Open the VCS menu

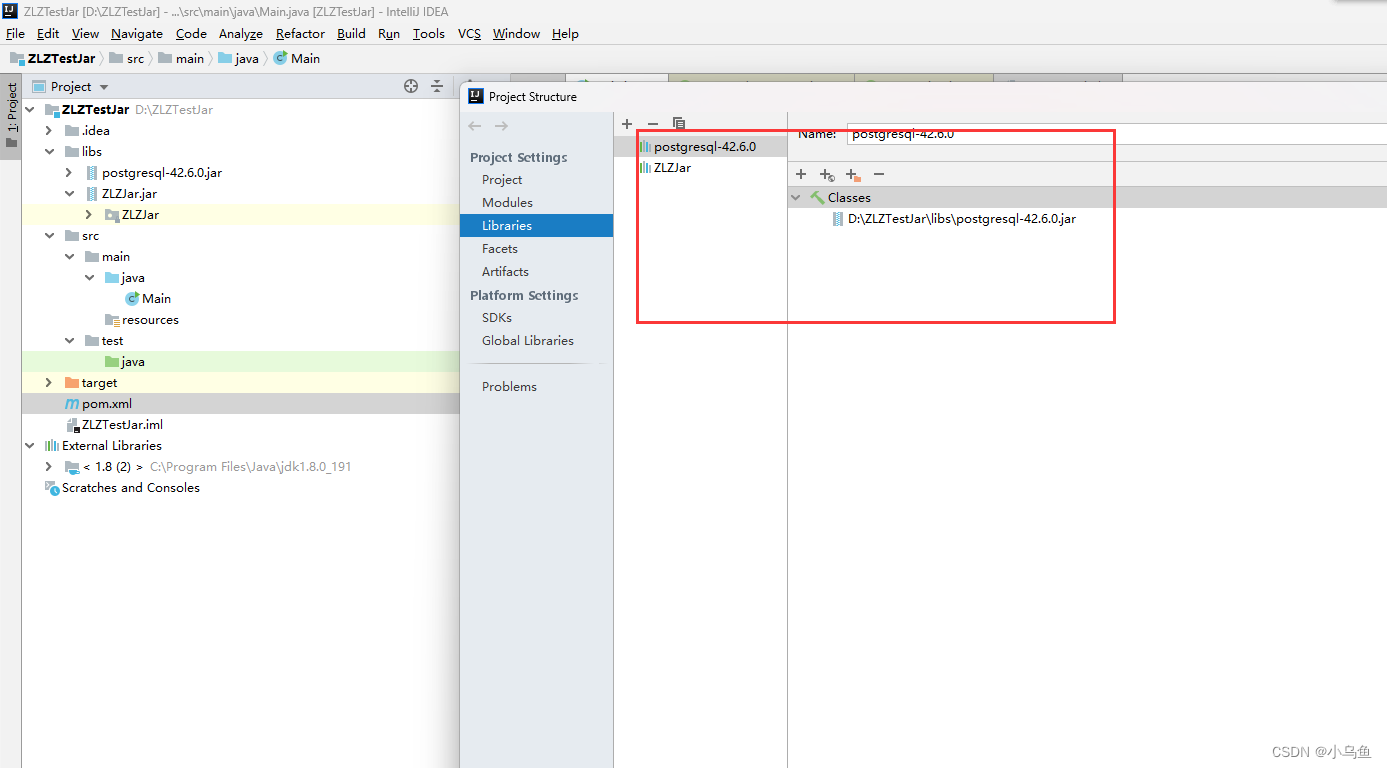[469, 33]
